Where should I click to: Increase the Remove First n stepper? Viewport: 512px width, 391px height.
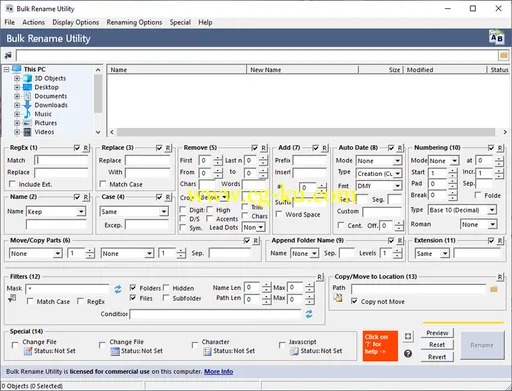(218, 158)
